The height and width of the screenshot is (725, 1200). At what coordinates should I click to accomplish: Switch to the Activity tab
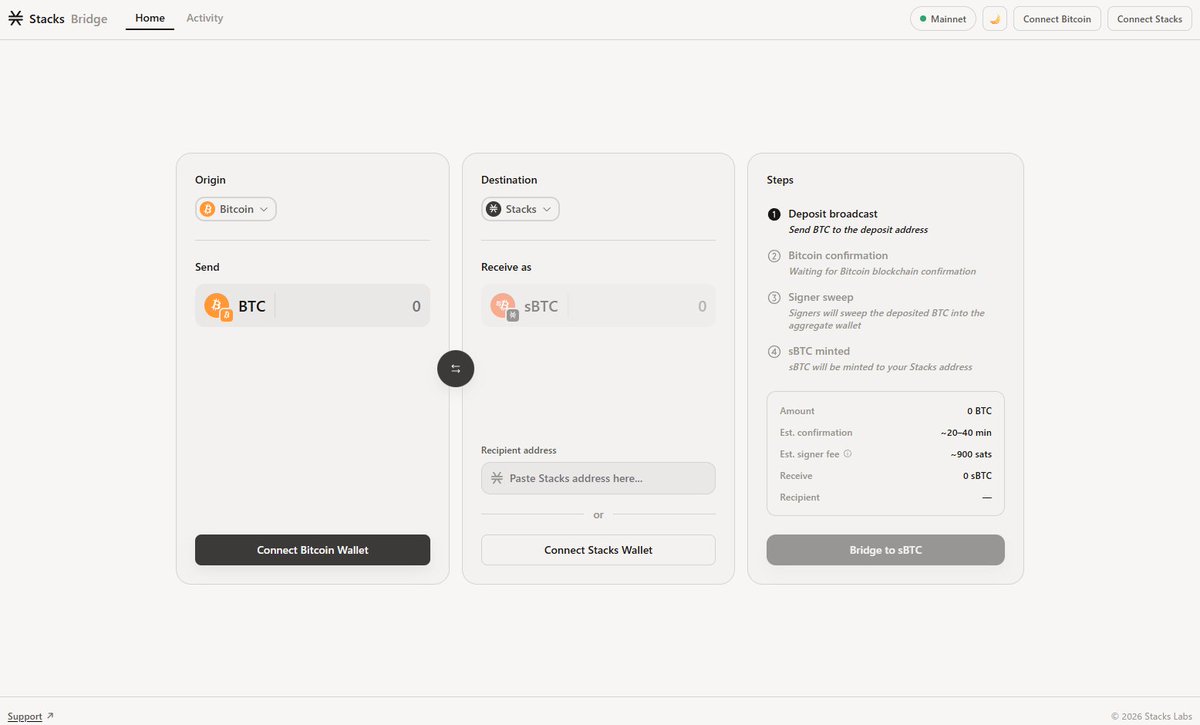(205, 18)
